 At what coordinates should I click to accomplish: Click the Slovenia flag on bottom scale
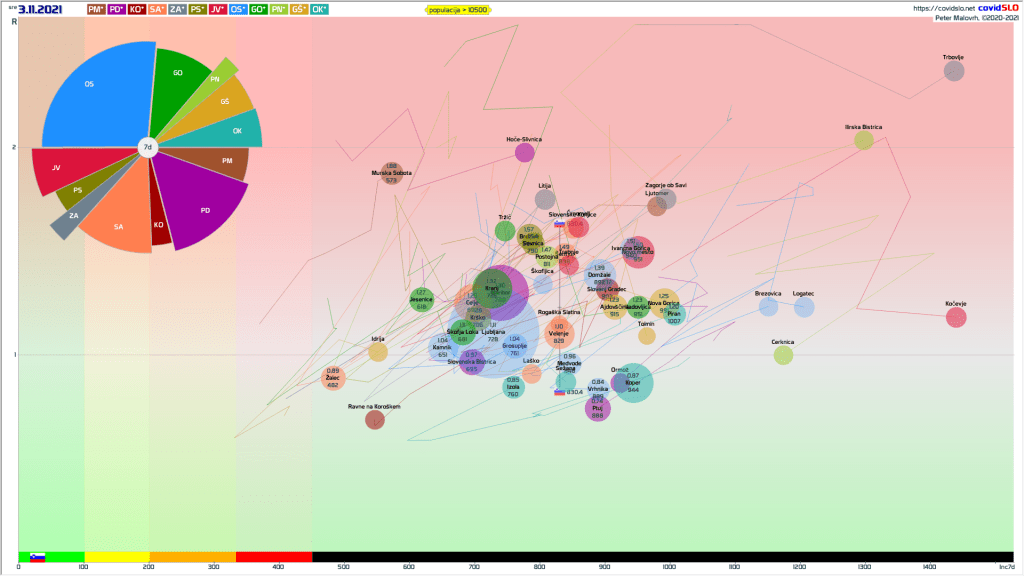[38, 557]
